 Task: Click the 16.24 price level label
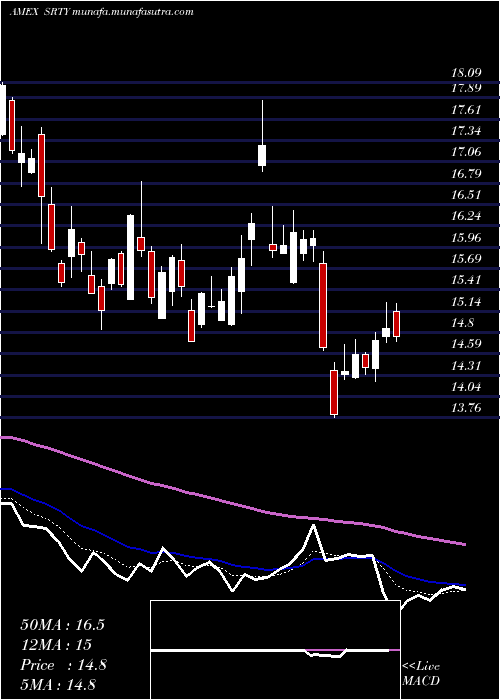click(467, 217)
